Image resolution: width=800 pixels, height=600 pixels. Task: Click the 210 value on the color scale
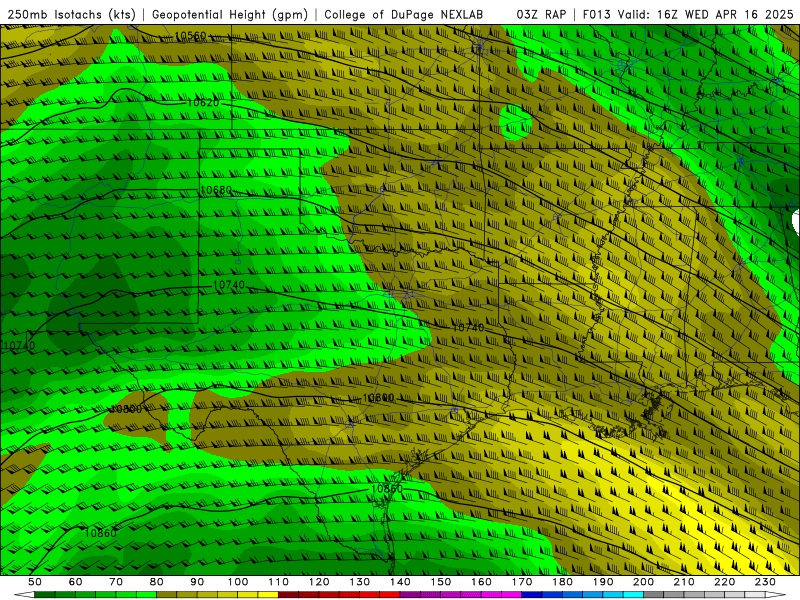[x=684, y=582]
